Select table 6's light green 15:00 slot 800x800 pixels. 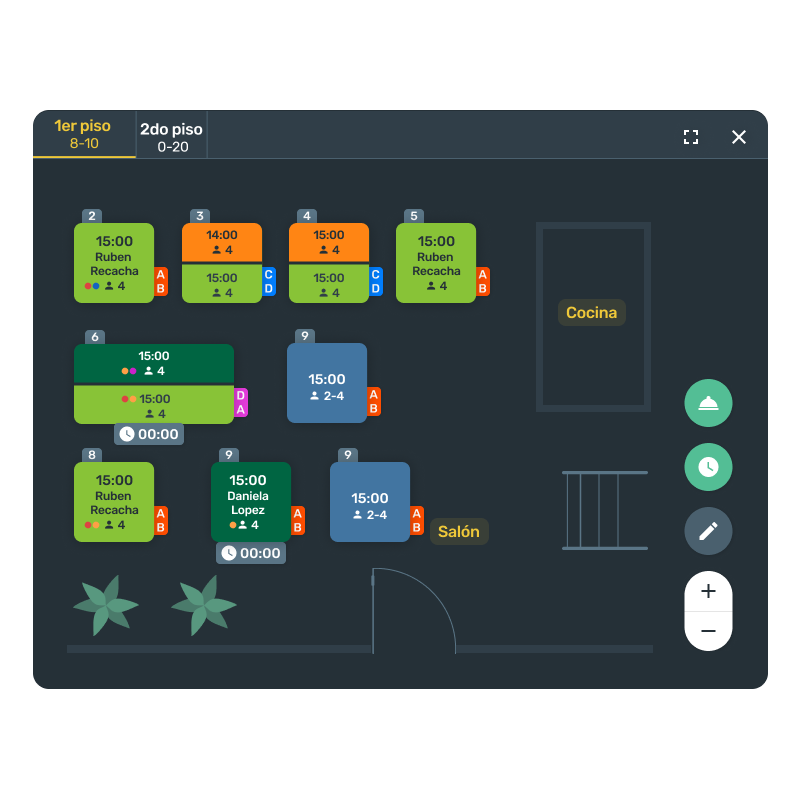(154, 405)
